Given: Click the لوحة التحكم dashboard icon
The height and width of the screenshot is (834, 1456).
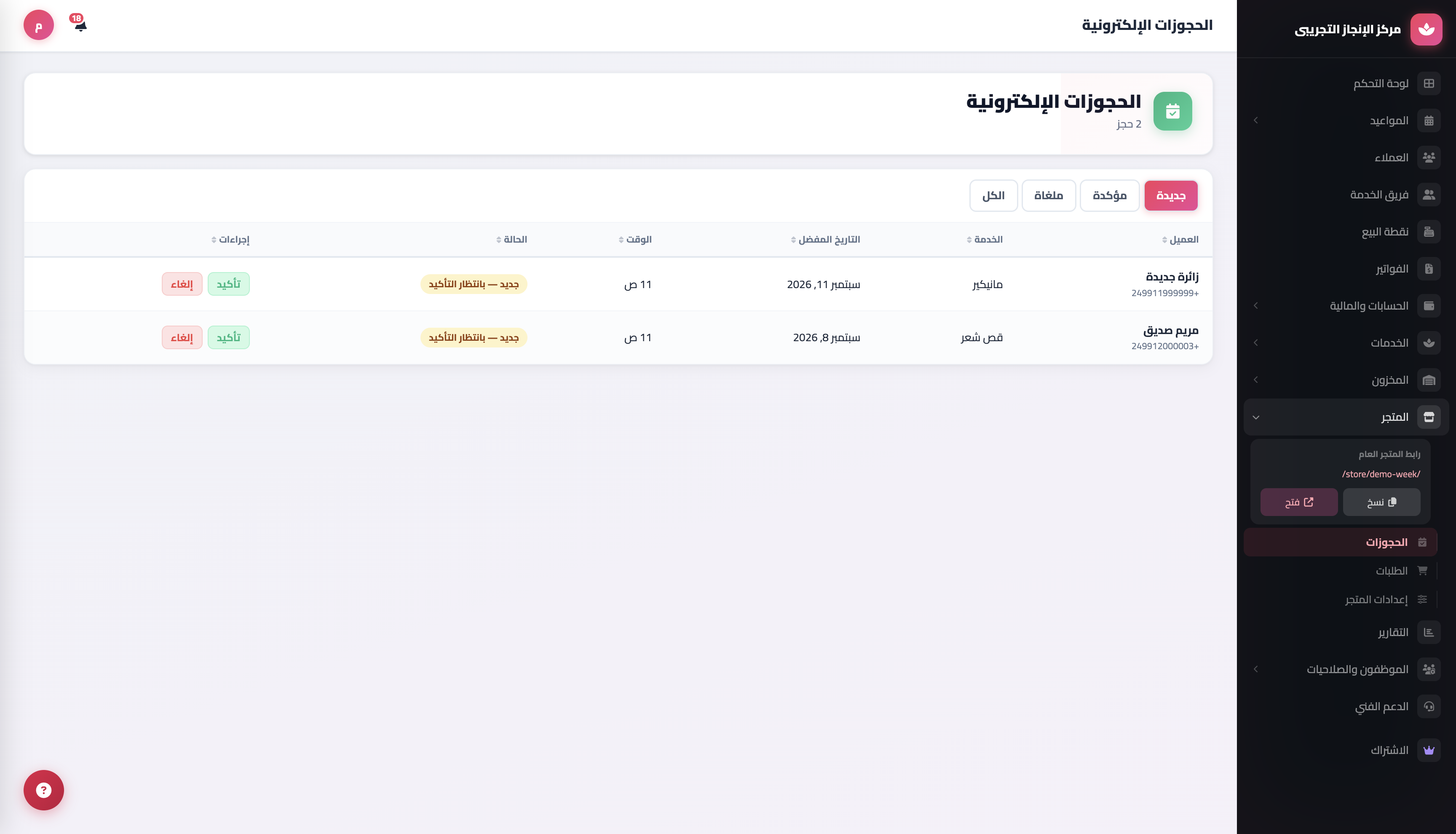Looking at the screenshot, I should pyautogui.click(x=1429, y=84).
